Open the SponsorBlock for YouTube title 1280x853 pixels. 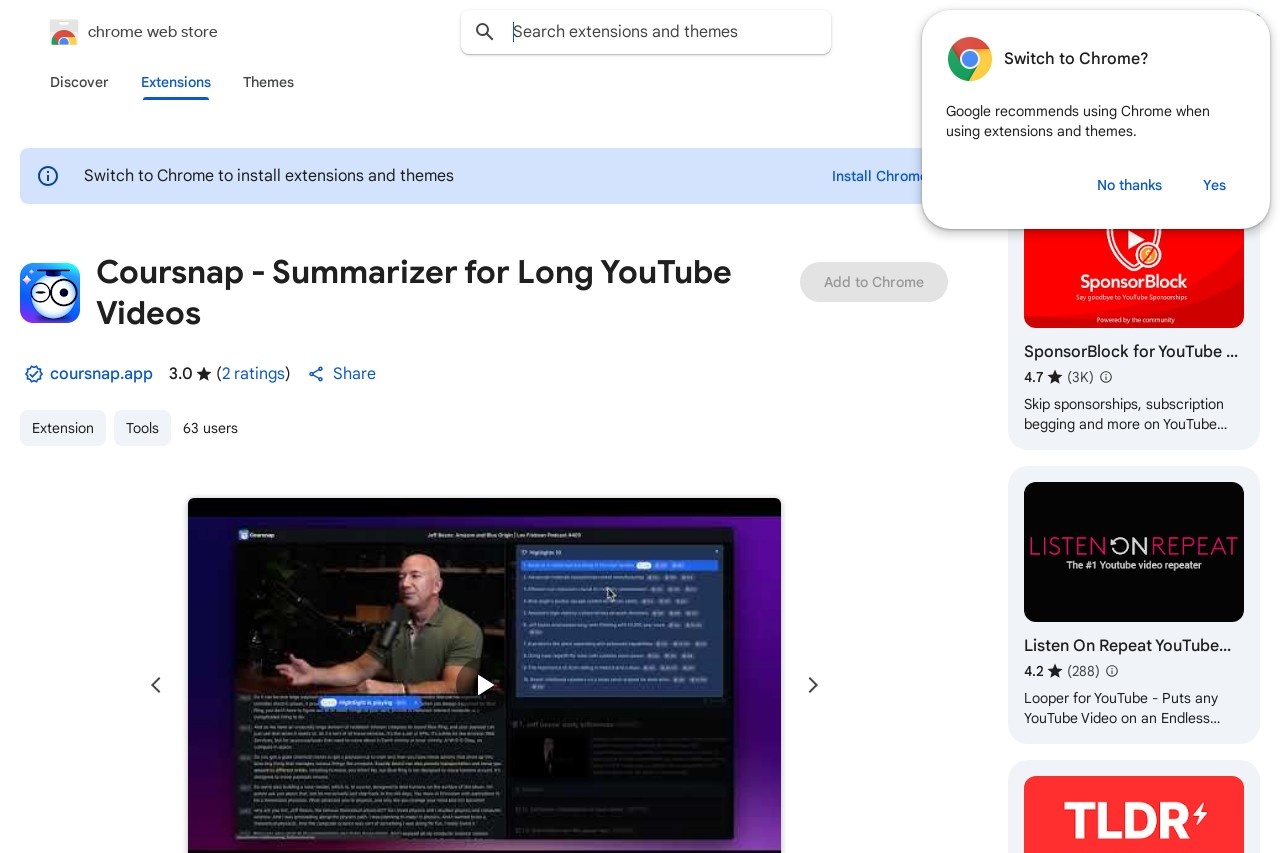[x=1131, y=352]
